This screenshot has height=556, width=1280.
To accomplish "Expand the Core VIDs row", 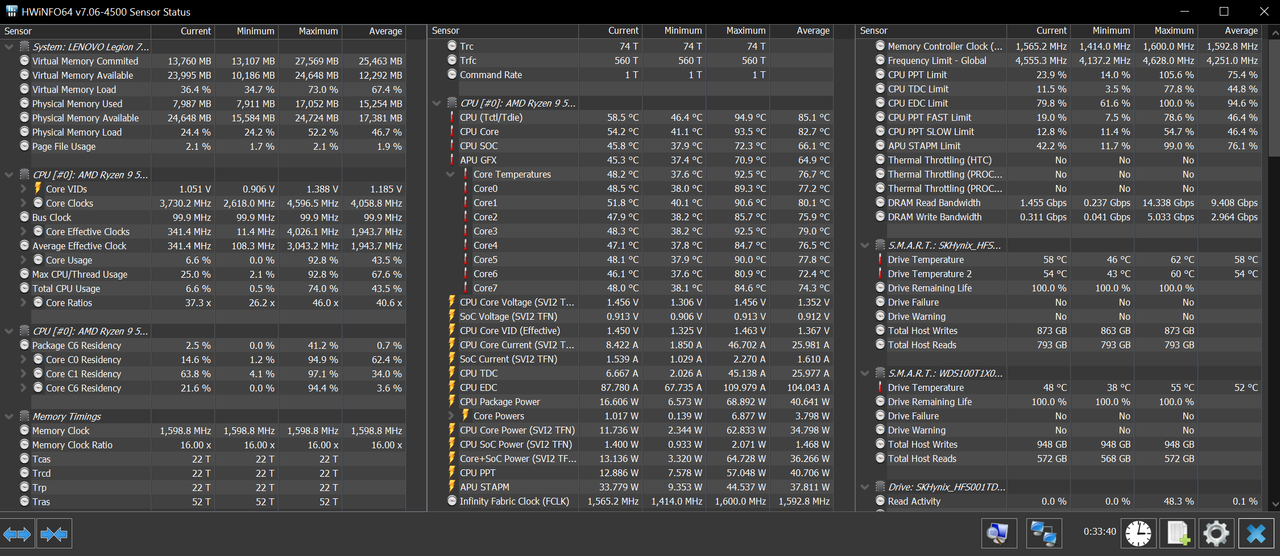I will [24, 189].
